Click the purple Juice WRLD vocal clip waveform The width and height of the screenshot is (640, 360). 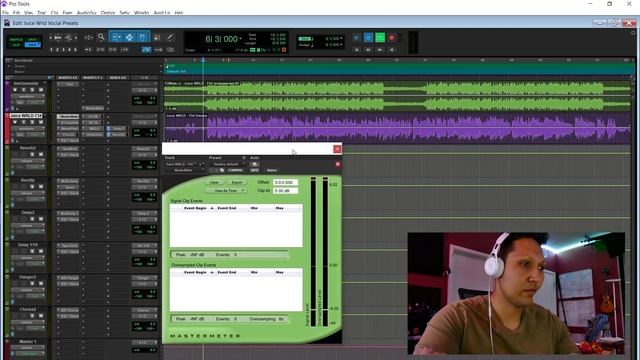coord(397,128)
